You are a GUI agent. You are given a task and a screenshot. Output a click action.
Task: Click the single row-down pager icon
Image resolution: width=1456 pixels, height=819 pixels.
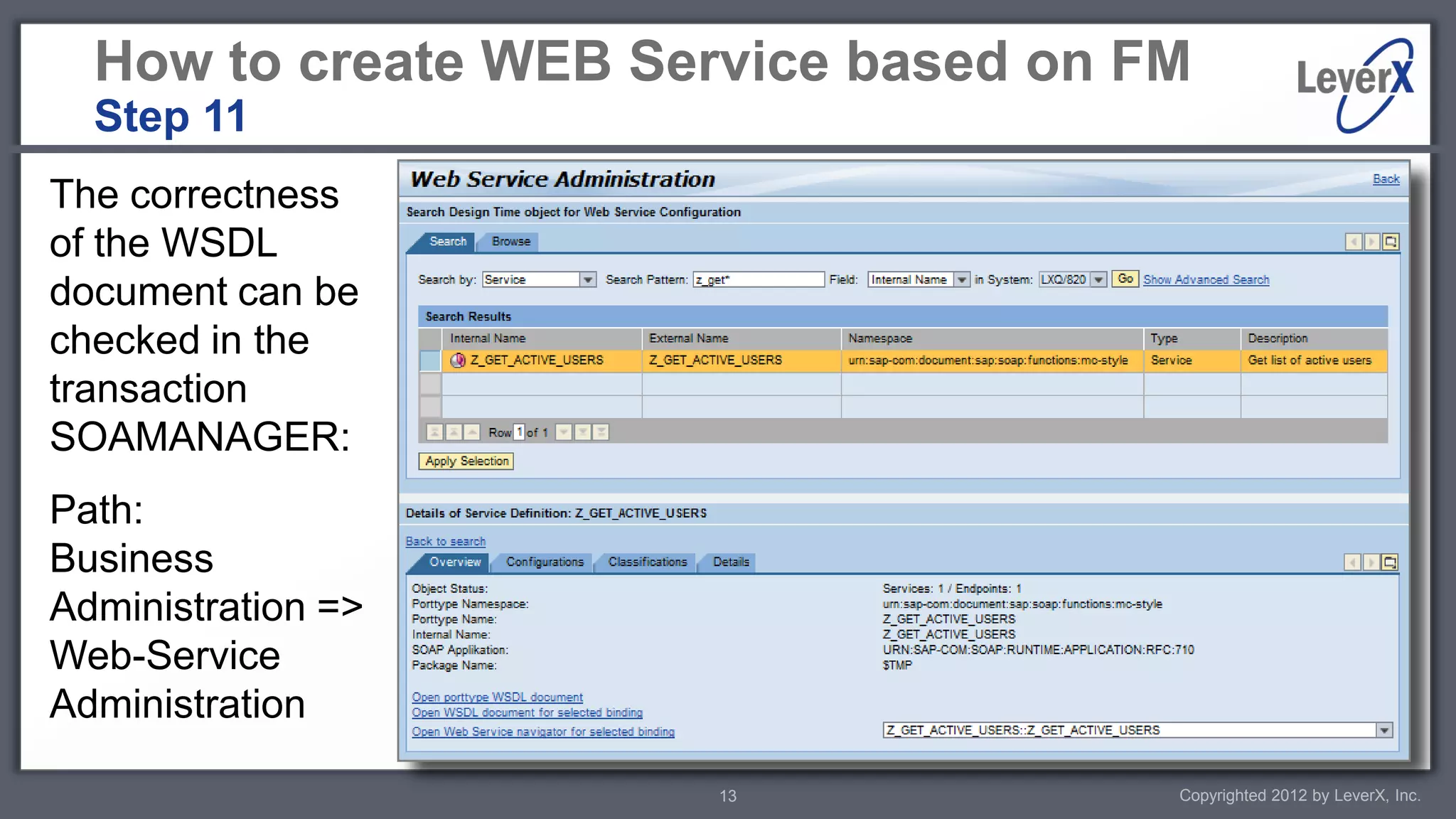pos(564,432)
